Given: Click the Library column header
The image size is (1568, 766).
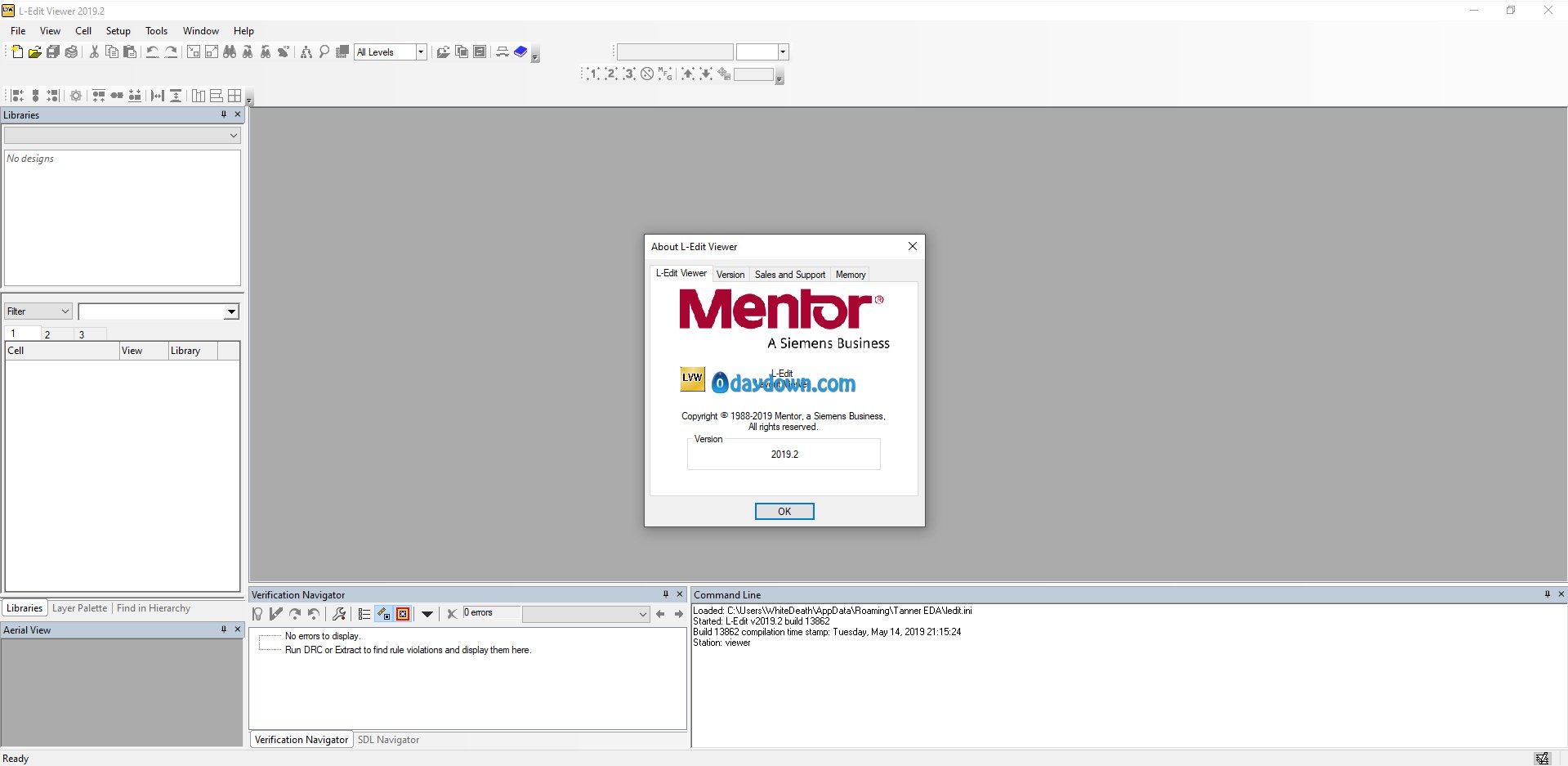Looking at the screenshot, I should tap(193, 351).
